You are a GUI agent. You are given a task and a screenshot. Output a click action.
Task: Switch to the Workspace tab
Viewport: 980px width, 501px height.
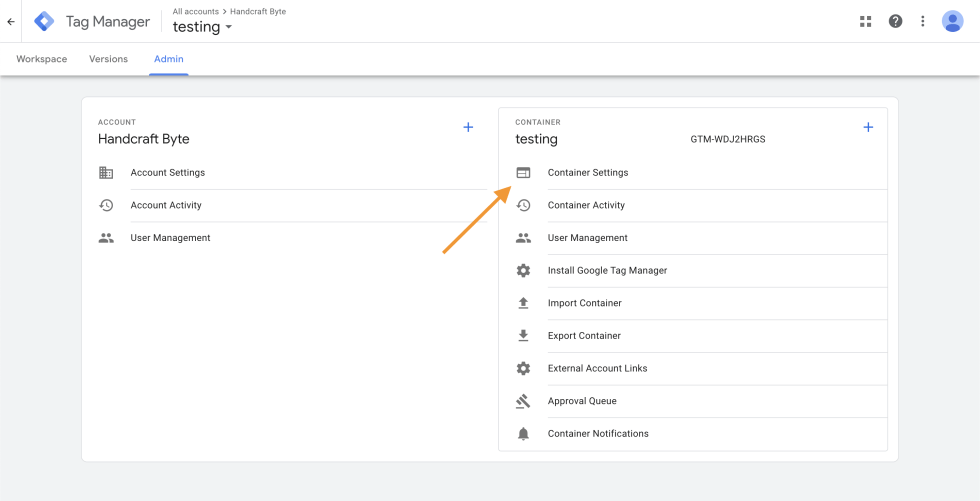pyautogui.click(x=42, y=59)
